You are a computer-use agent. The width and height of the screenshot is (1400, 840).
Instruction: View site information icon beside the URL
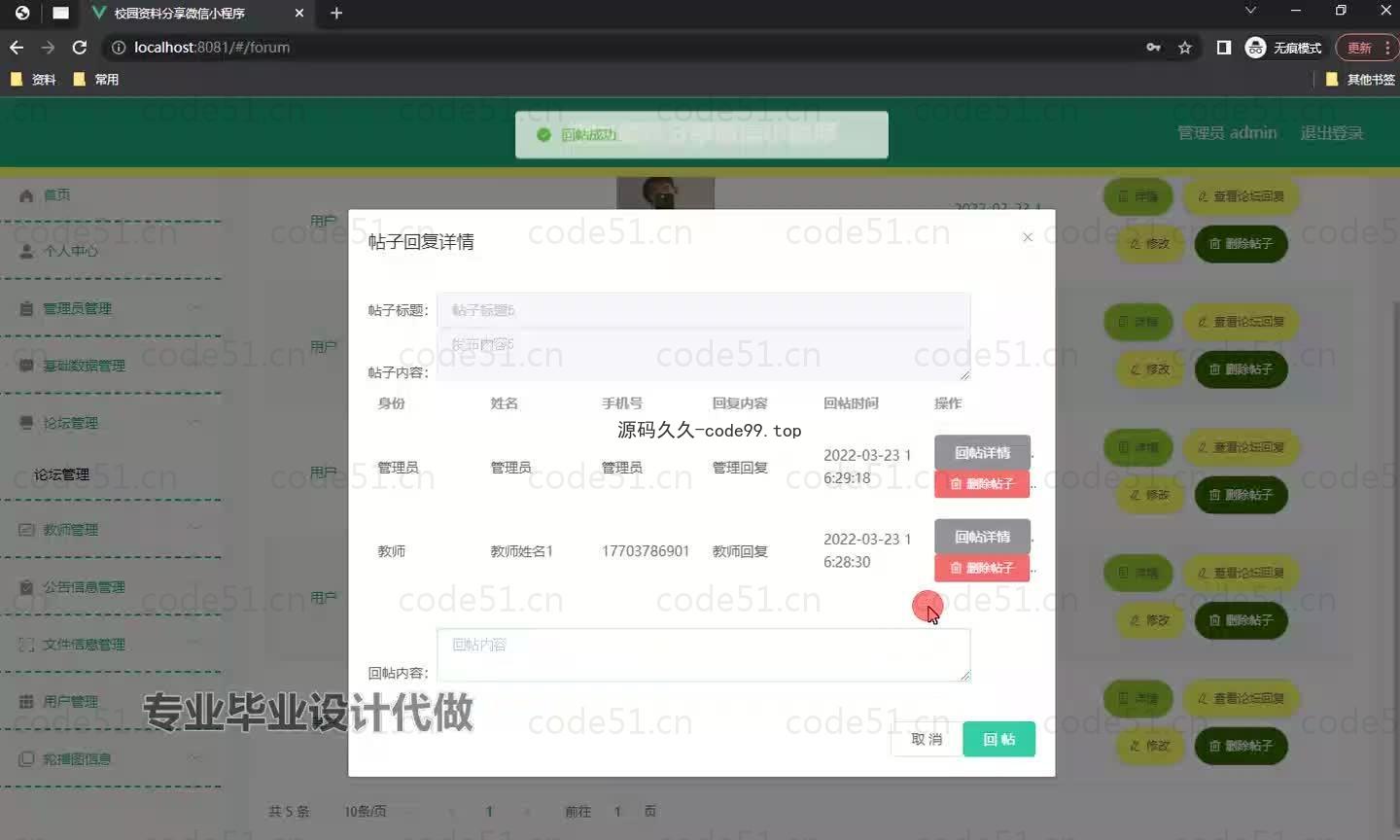119,47
